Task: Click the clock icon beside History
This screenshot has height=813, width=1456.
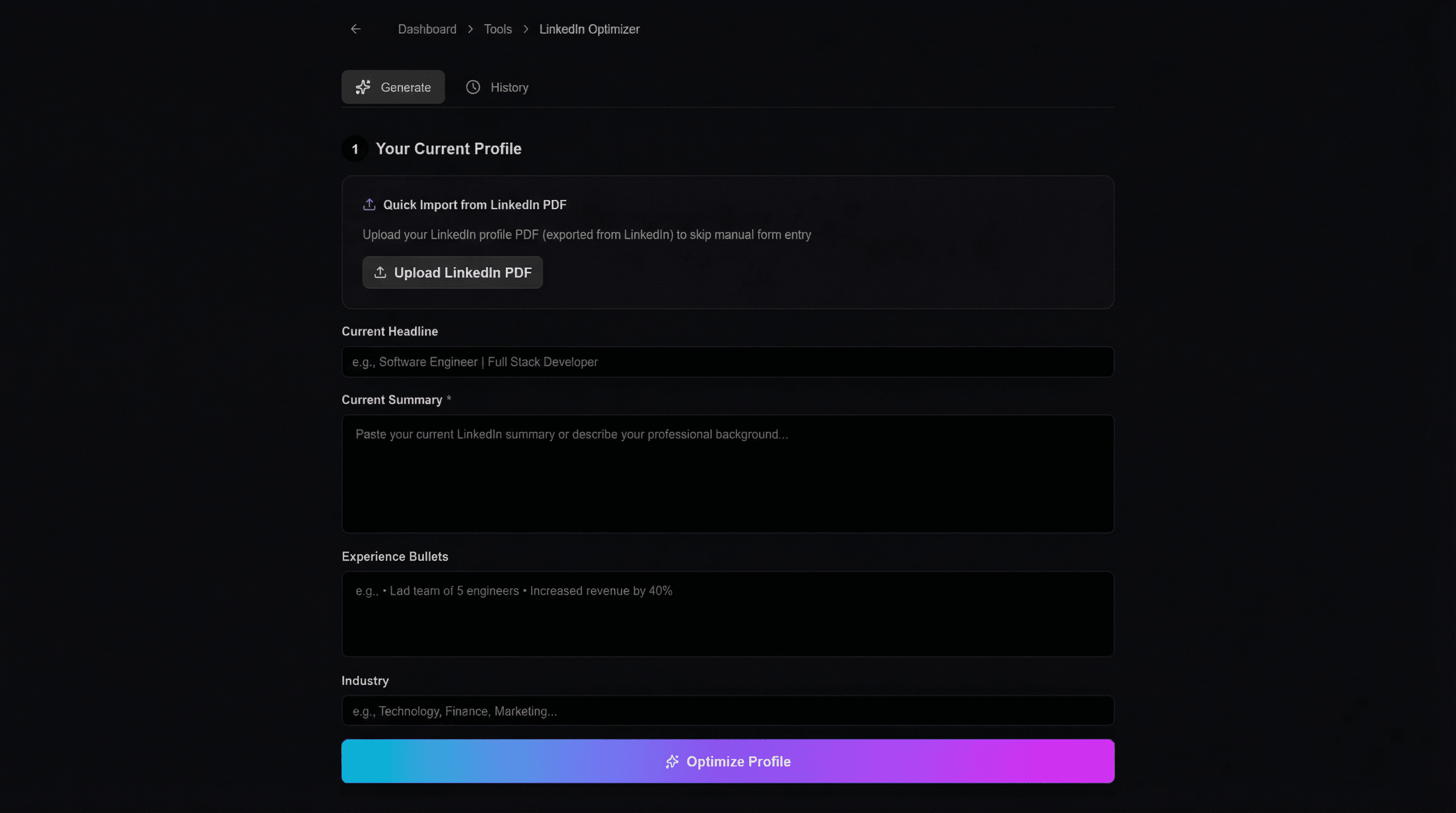Action: coord(472,86)
